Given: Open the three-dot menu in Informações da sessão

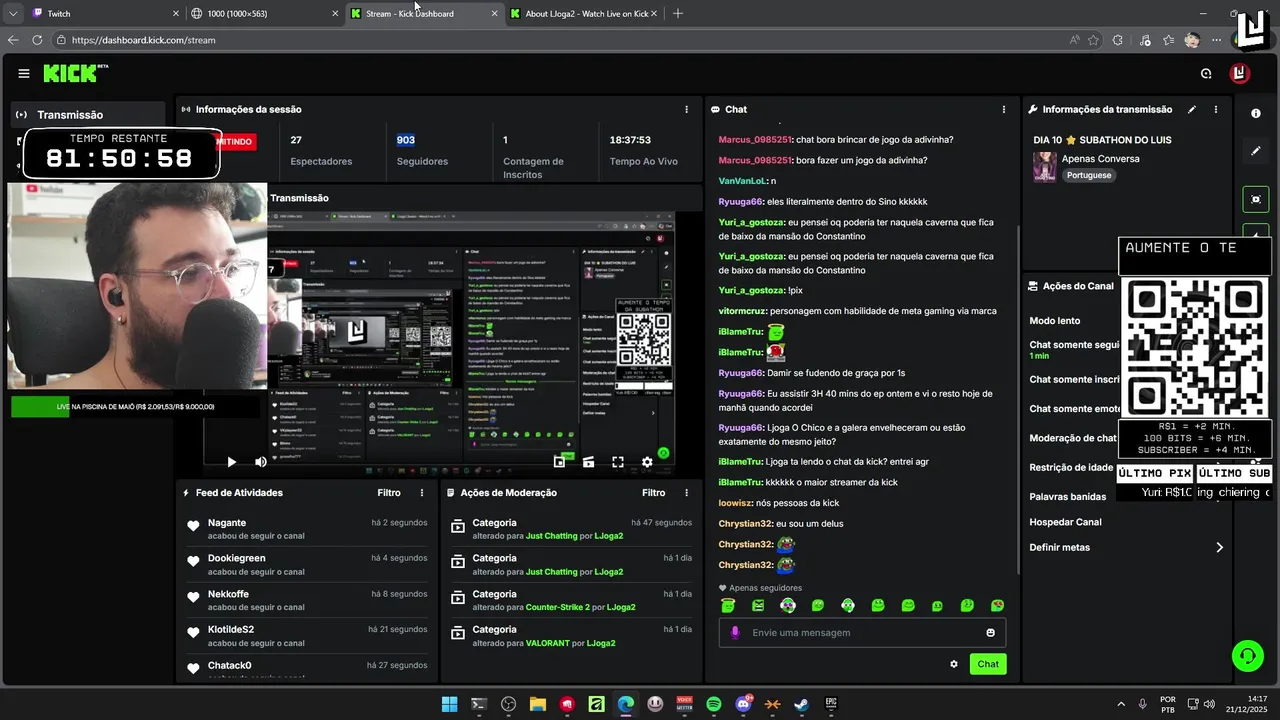Looking at the screenshot, I should click(x=686, y=109).
